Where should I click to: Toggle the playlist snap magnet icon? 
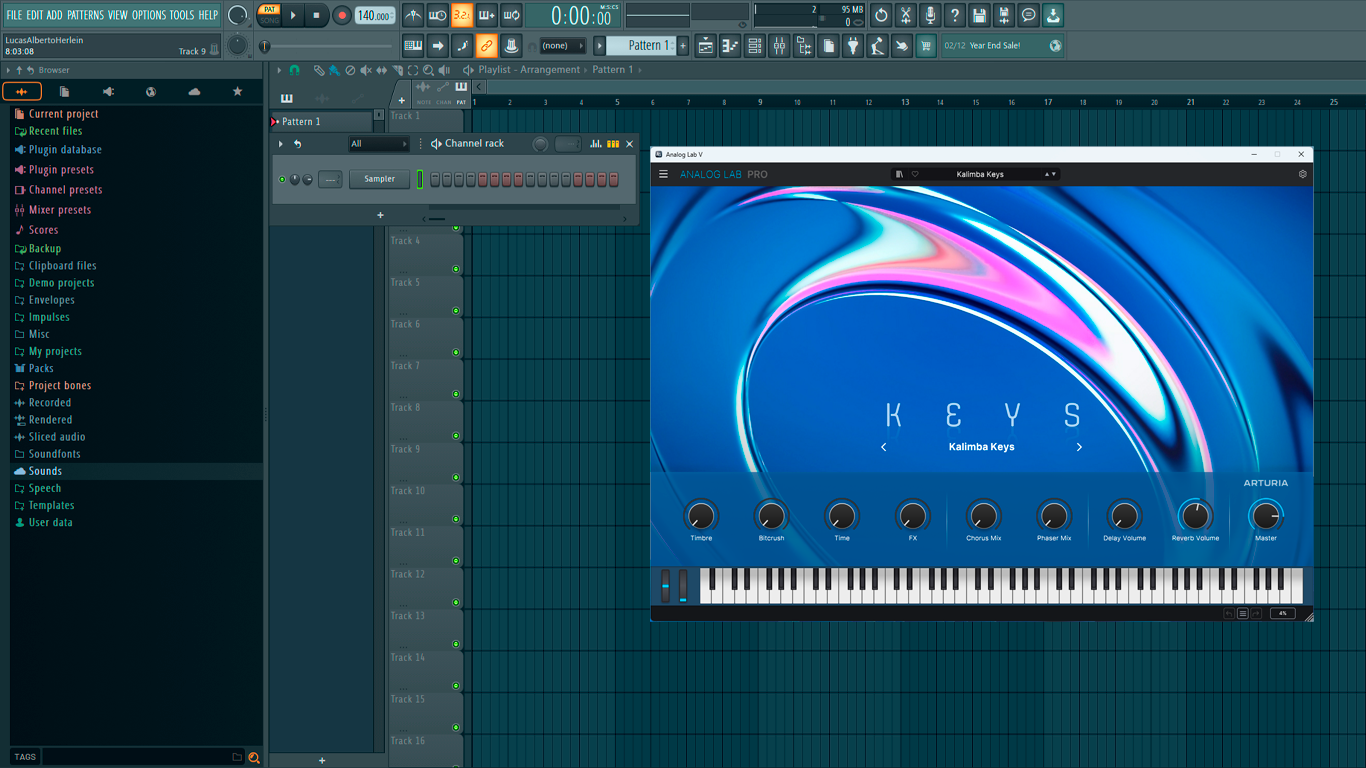pyautogui.click(x=294, y=70)
